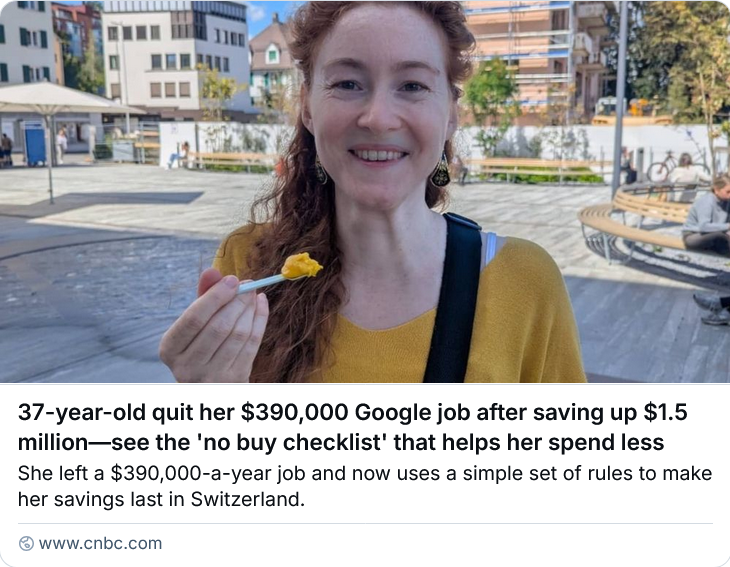Click the word 'Switzerland' in the description

(248, 500)
